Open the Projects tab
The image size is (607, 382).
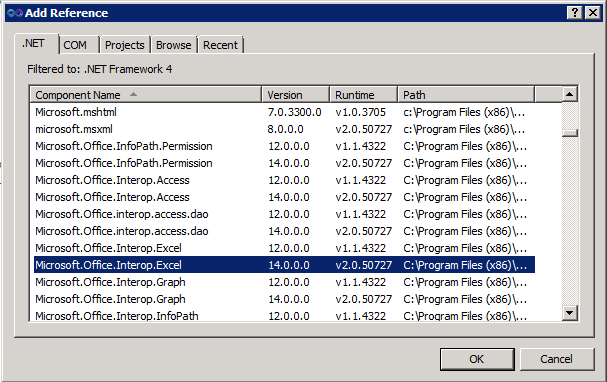[x=125, y=45]
